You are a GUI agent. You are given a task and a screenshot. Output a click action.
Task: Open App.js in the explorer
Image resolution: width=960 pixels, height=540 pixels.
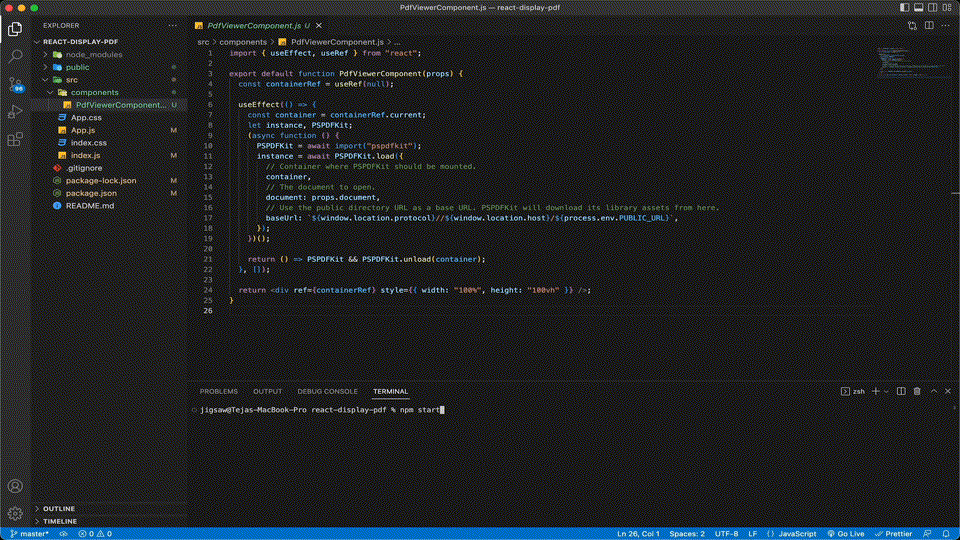click(x=83, y=130)
